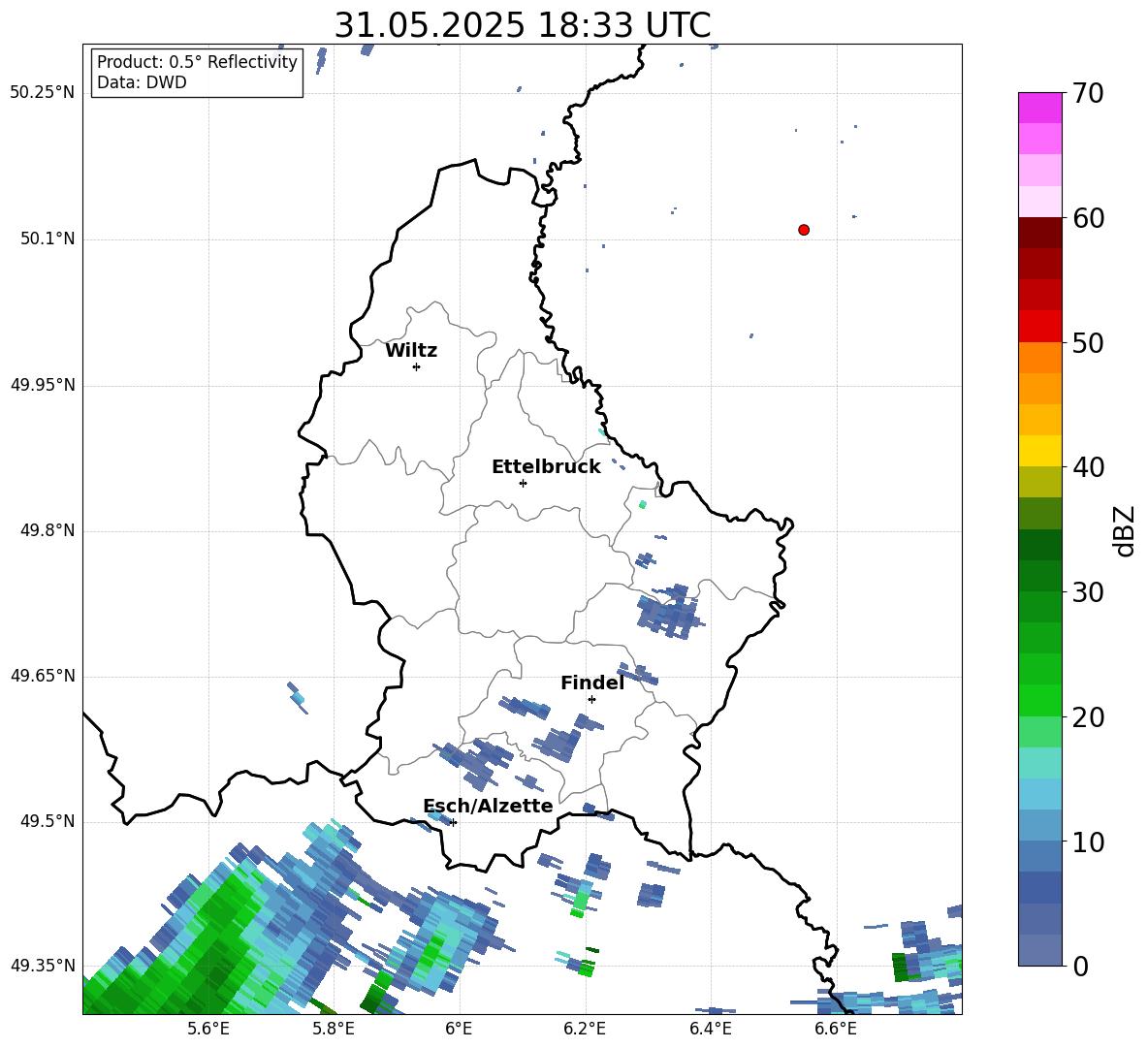
Task: Click the 50 tick on colorbar
Action: [x=1088, y=342]
